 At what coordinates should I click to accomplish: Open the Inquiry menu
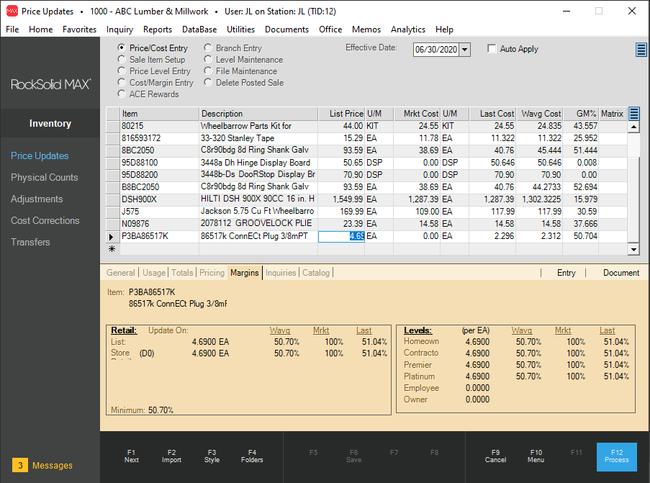119,30
